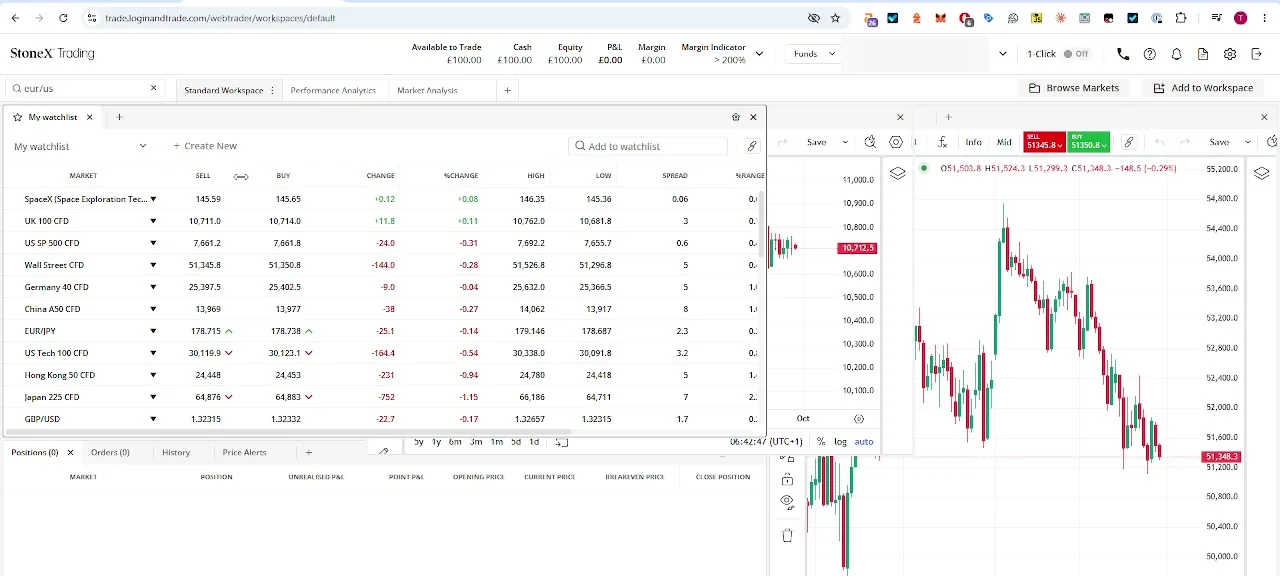Add new chart tab plus icon
This screenshot has height=576, width=1280.
coord(948,117)
